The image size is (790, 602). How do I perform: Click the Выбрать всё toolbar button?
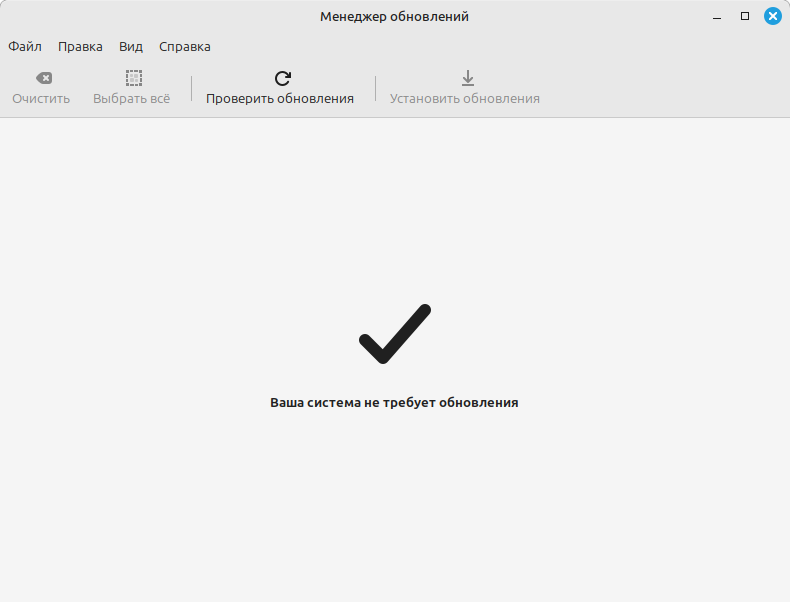(x=131, y=88)
